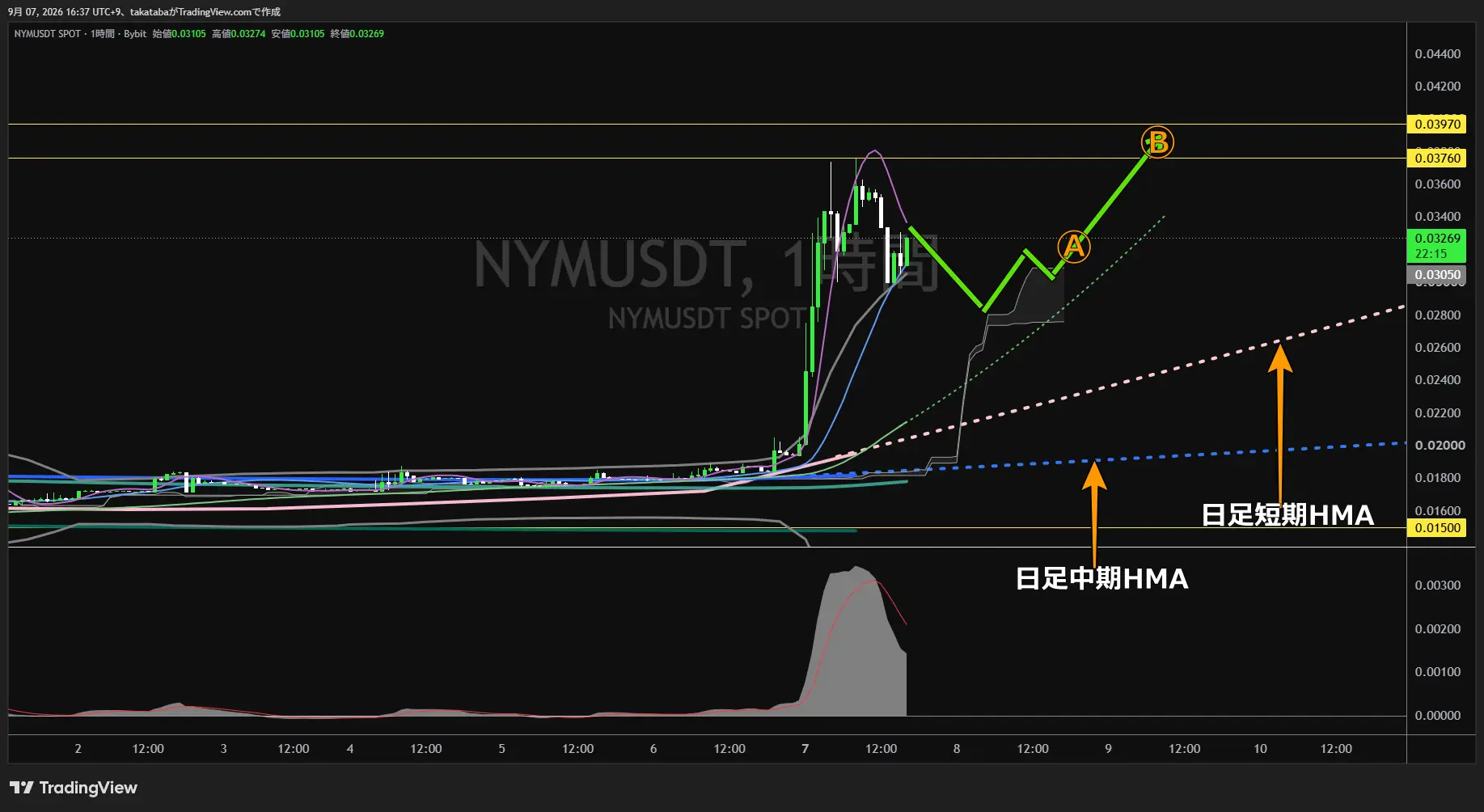This screenshot has width=1484, height=812.
Task: Click the orange arrow above 日足中期HMA
Action: click(x=1094, y=514)
